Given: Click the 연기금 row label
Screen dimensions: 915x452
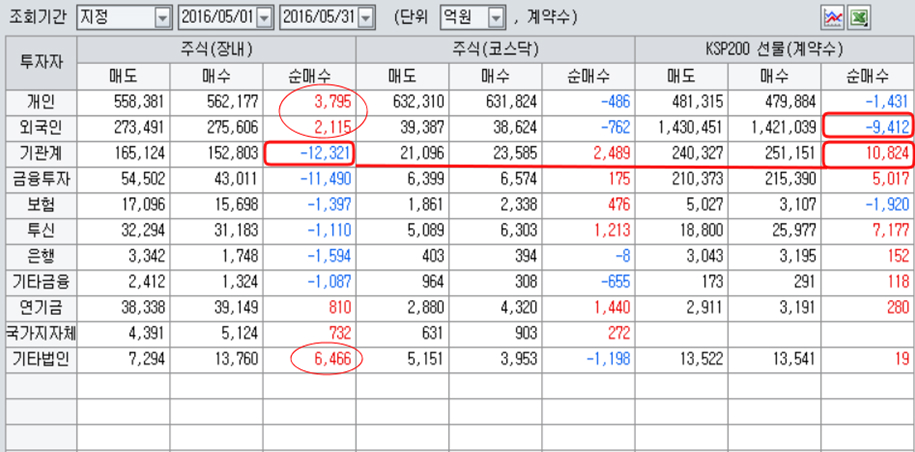Looking at the screenshot, I should [x=41, y=307].
